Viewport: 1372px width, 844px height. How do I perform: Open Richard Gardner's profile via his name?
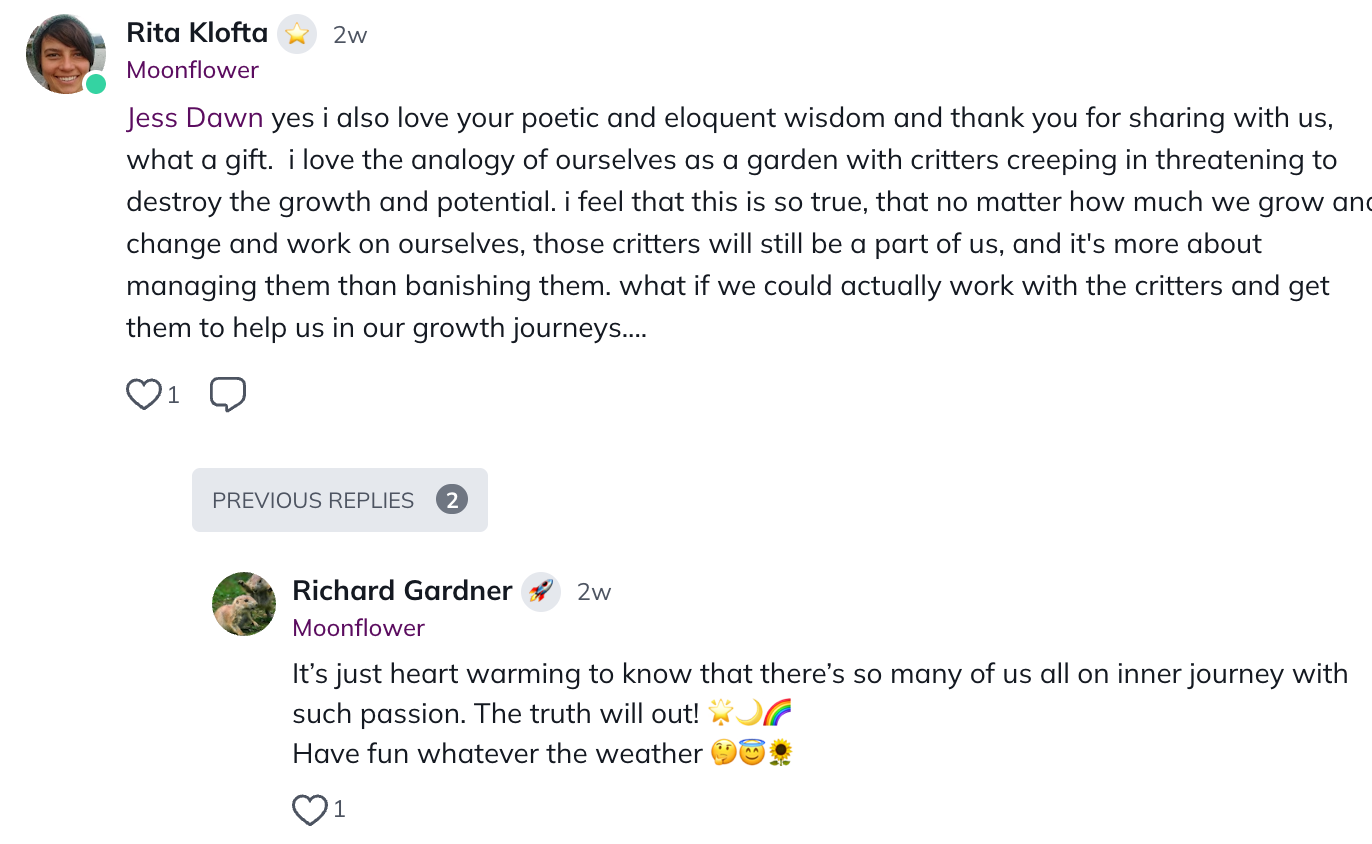[x=402, y=591]
